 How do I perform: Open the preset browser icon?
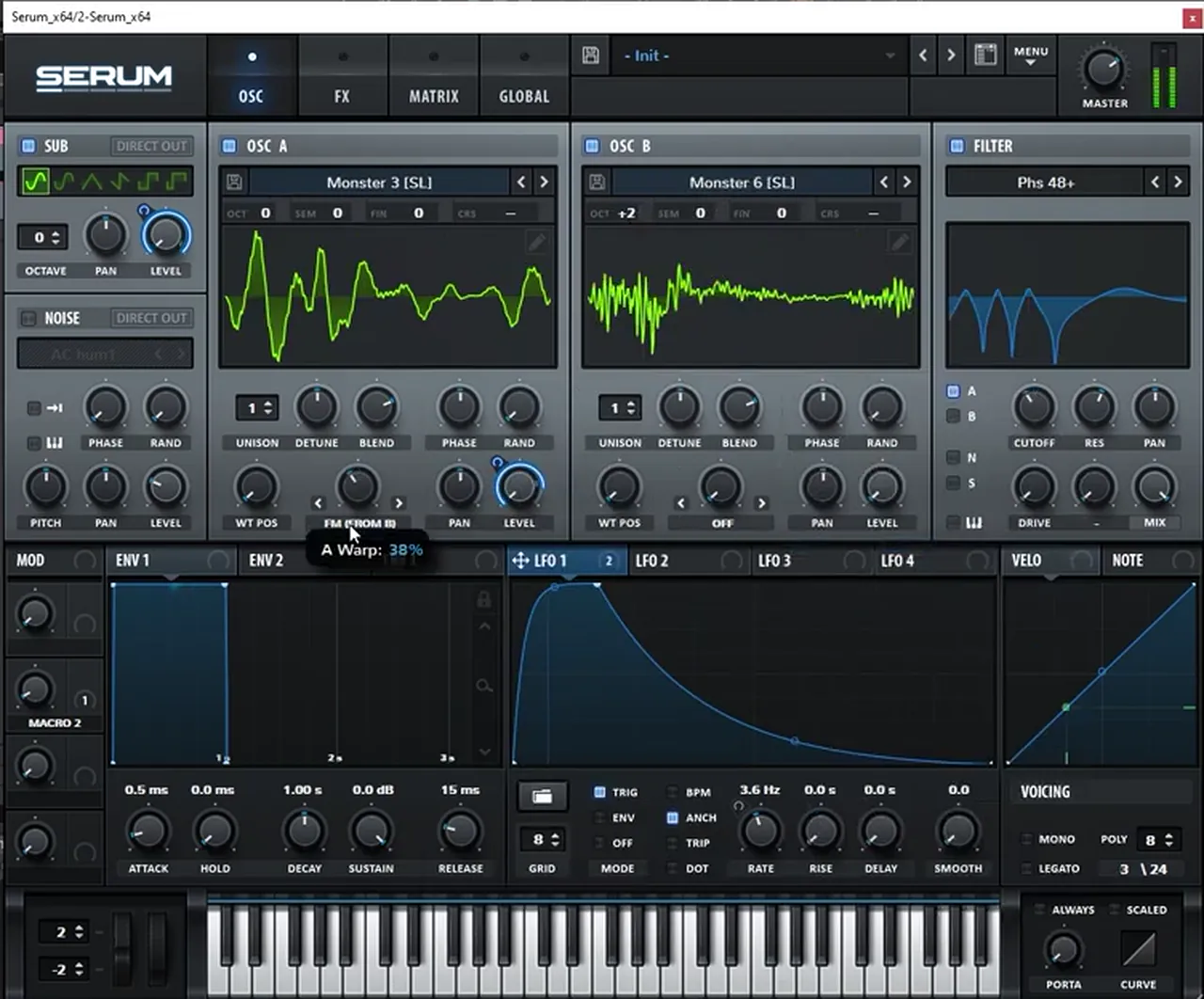(x=985, y=55)
